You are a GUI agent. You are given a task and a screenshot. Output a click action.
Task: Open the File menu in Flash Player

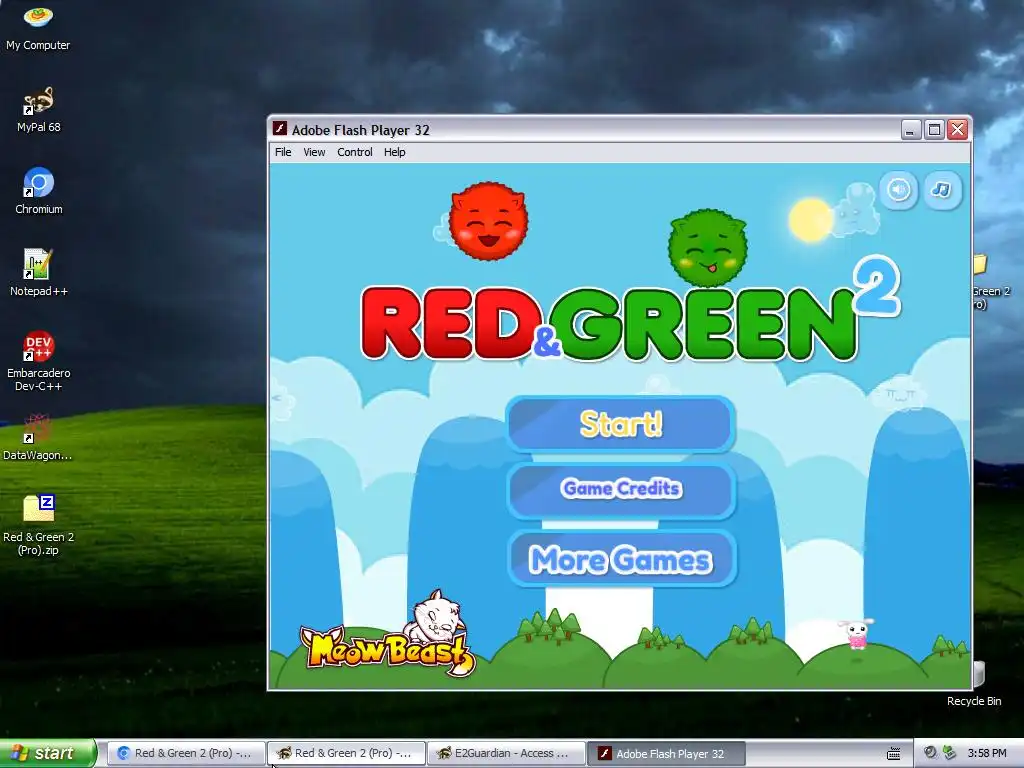(x=283, y=152)
